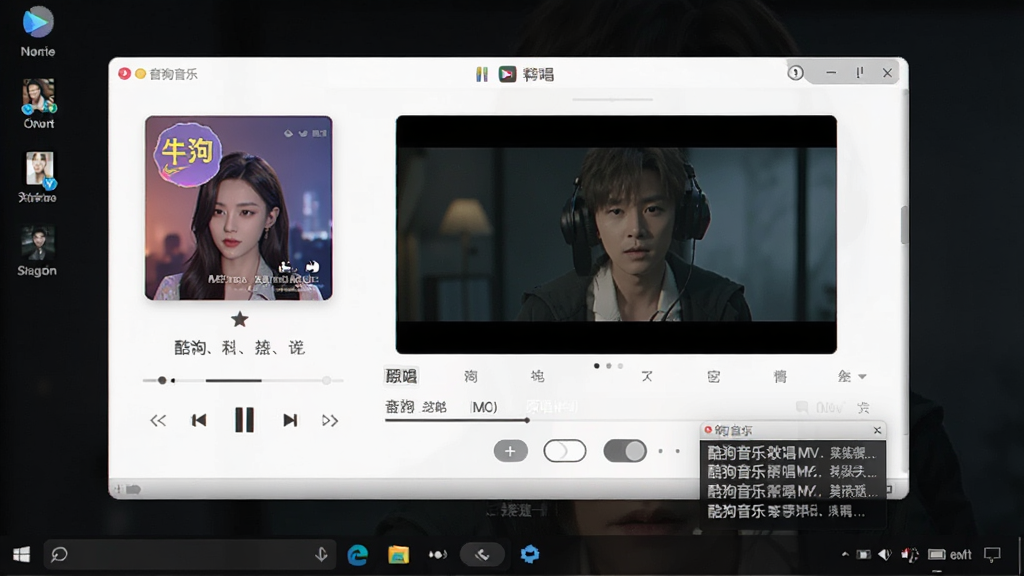Pause the song with the pause button
The height and width of the screenshot is (576, 1024).
pos(244,420)
